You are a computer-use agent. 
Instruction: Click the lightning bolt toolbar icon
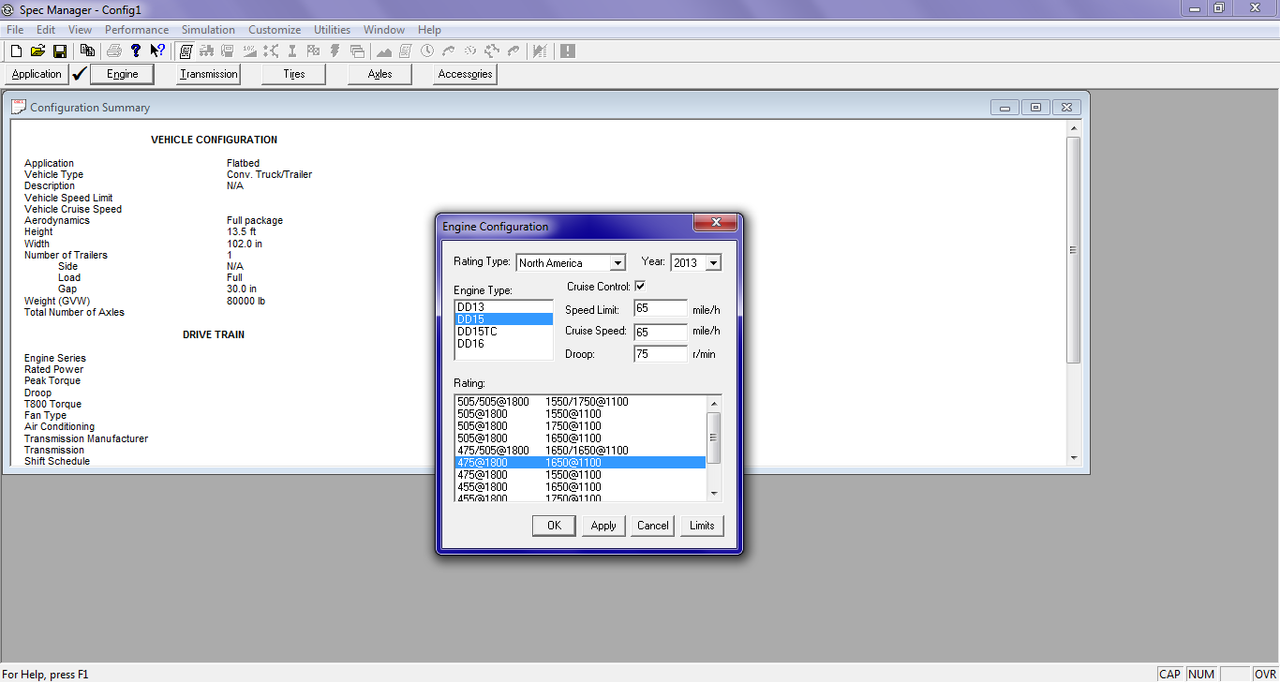334,51
